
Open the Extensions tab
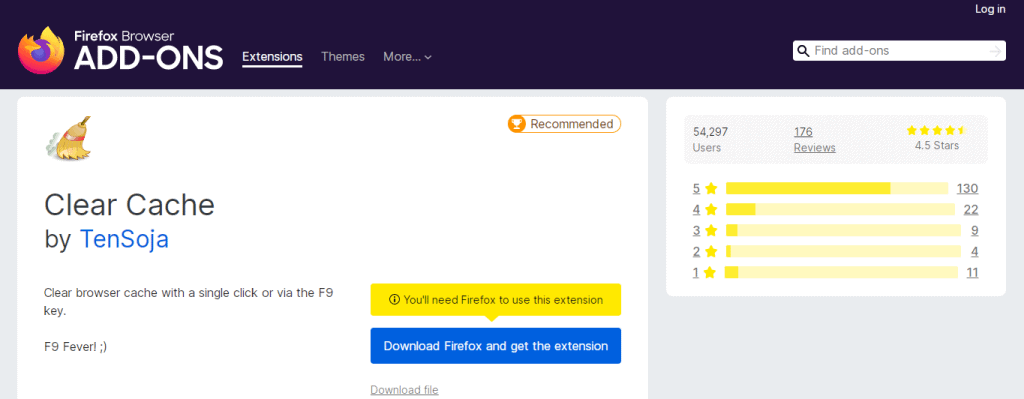click(272, 57)
